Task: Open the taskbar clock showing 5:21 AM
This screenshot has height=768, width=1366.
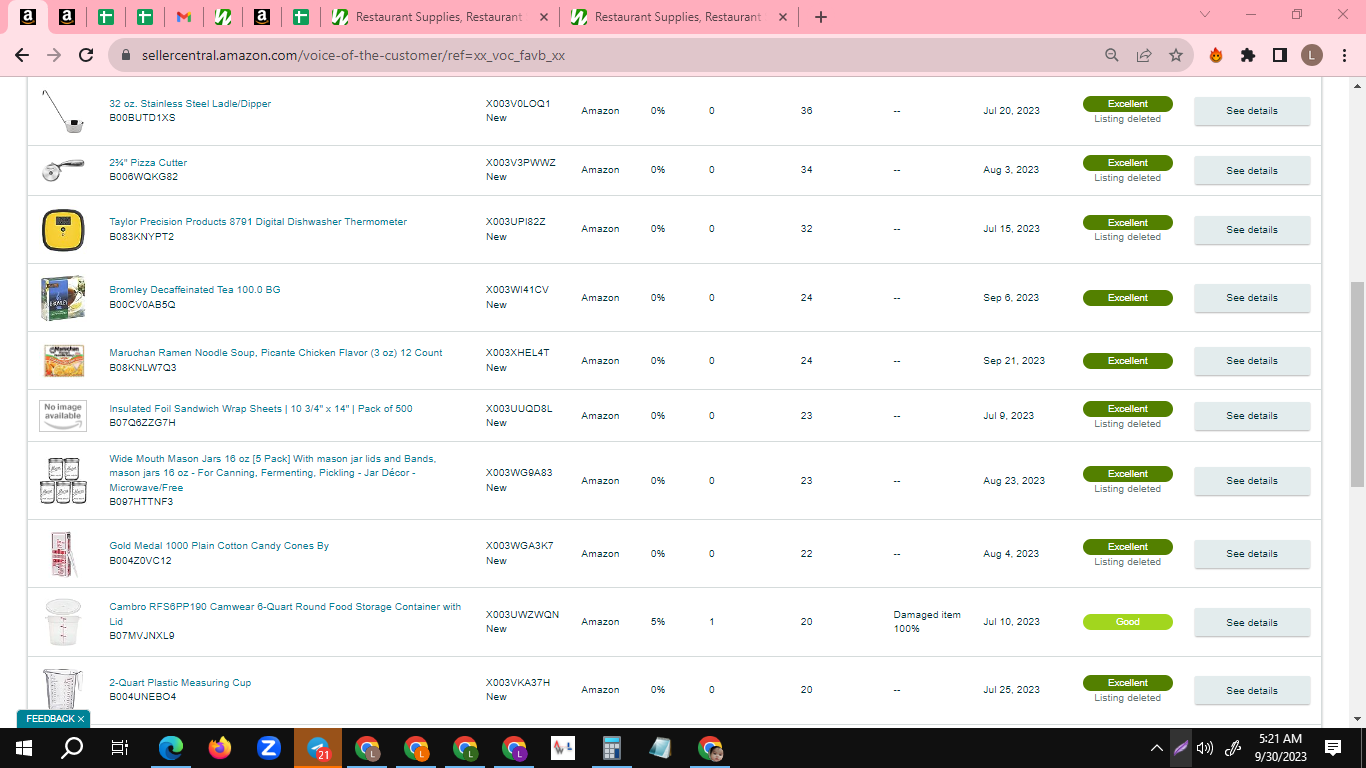Action: 1280,748
